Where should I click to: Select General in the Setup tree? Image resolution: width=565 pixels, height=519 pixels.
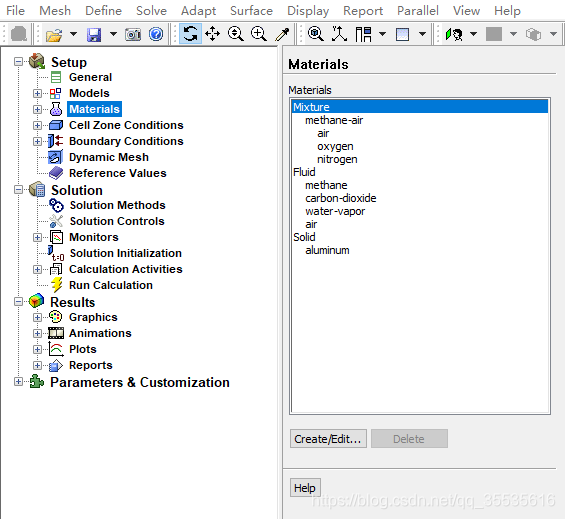(90, 77)
